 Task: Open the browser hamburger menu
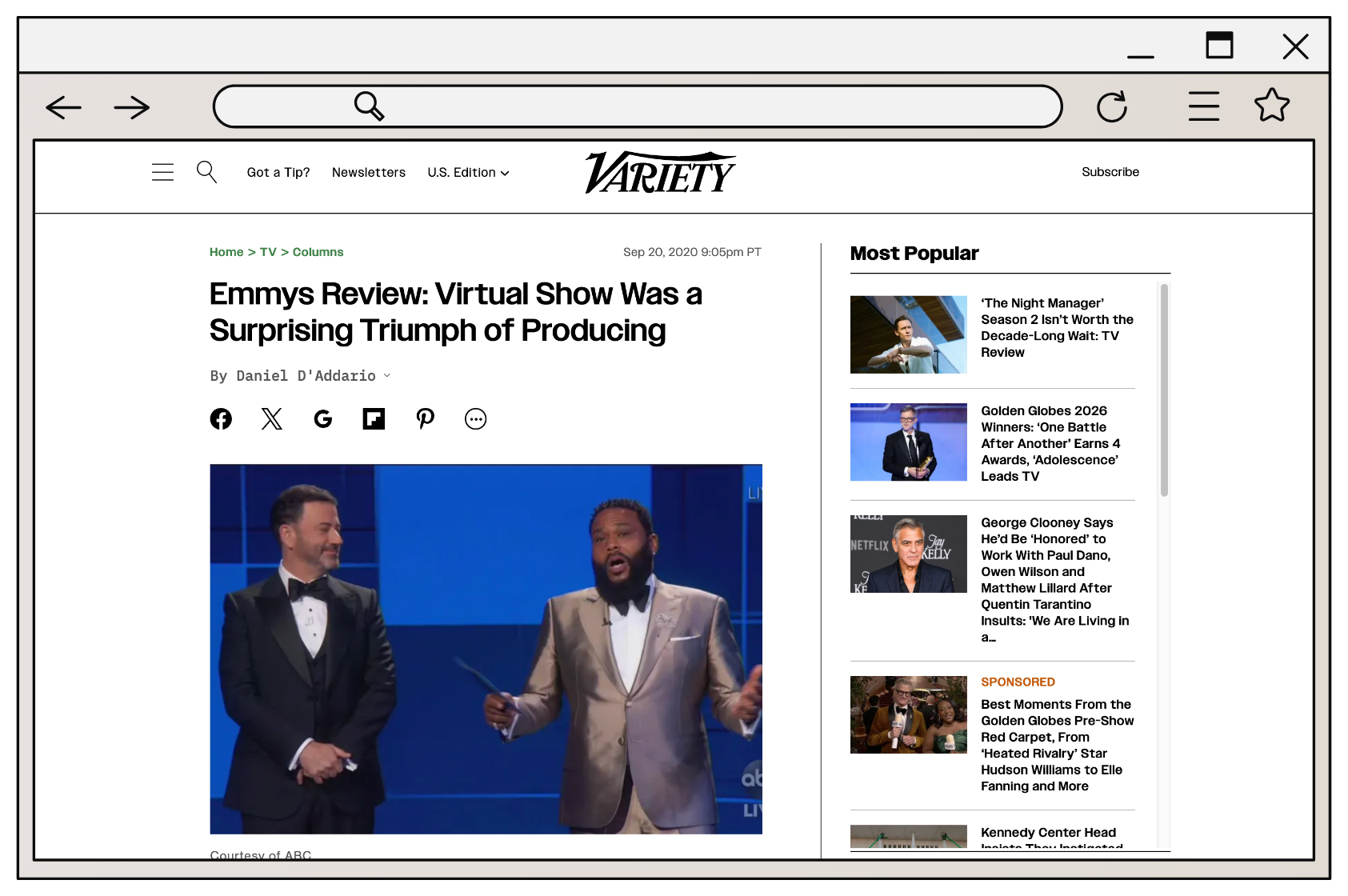pyautogui.click(x=1204, y=106)
